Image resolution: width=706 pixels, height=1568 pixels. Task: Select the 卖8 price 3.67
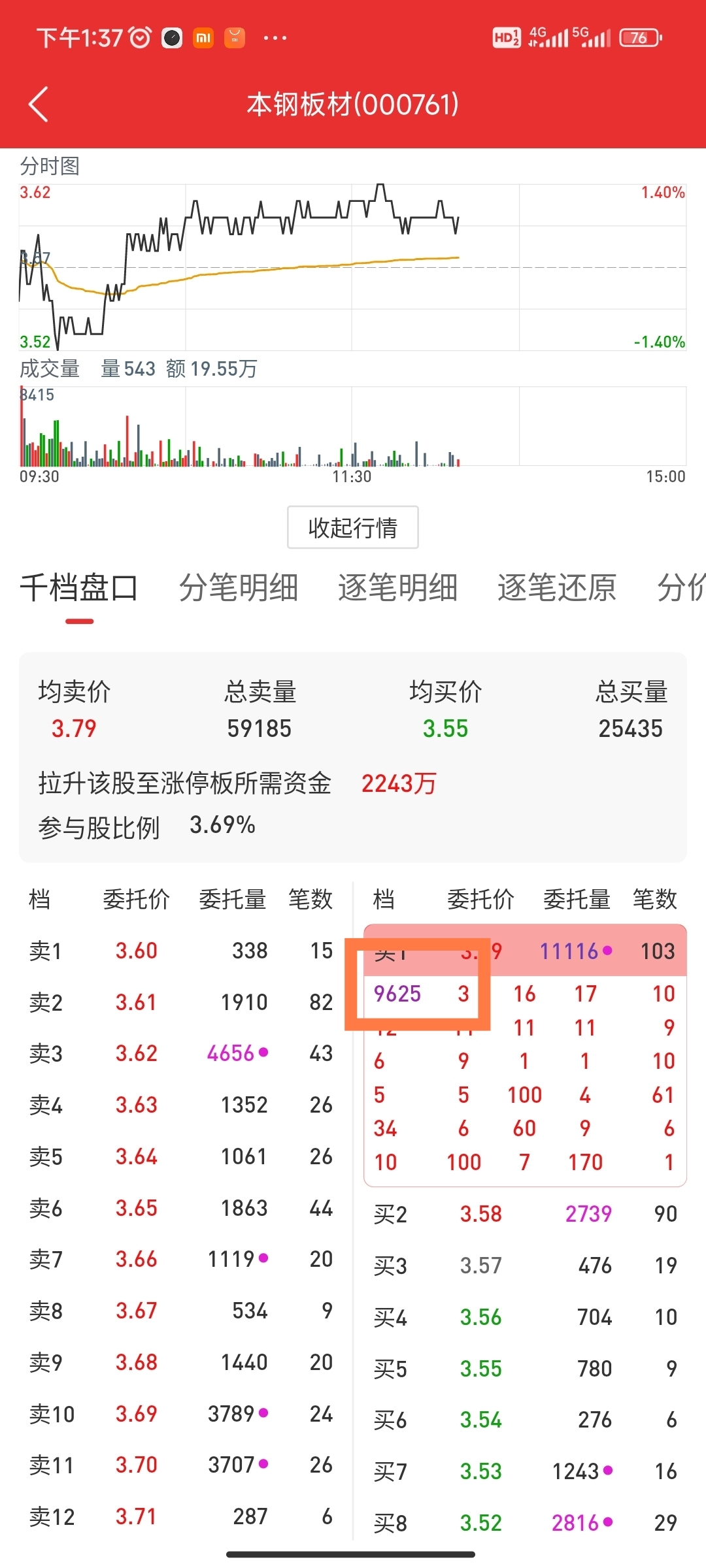tap(137, 1311)
